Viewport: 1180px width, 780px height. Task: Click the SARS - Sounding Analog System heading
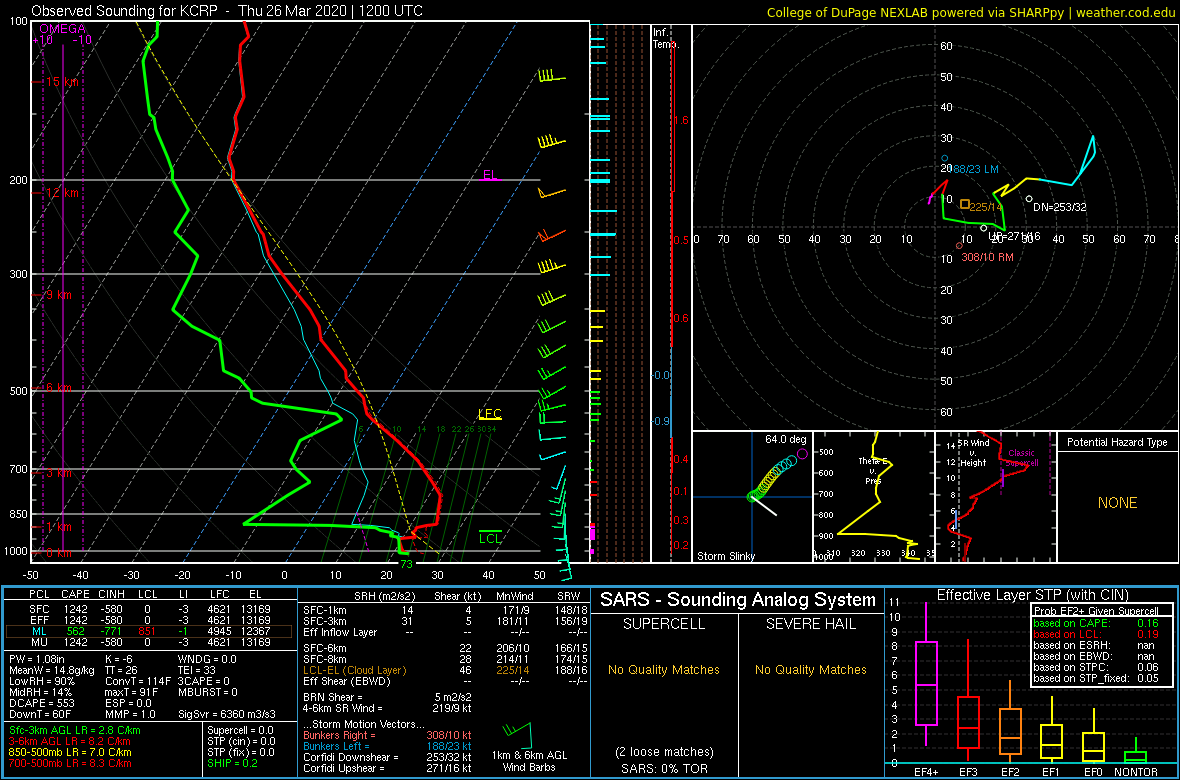coord(738,600)
